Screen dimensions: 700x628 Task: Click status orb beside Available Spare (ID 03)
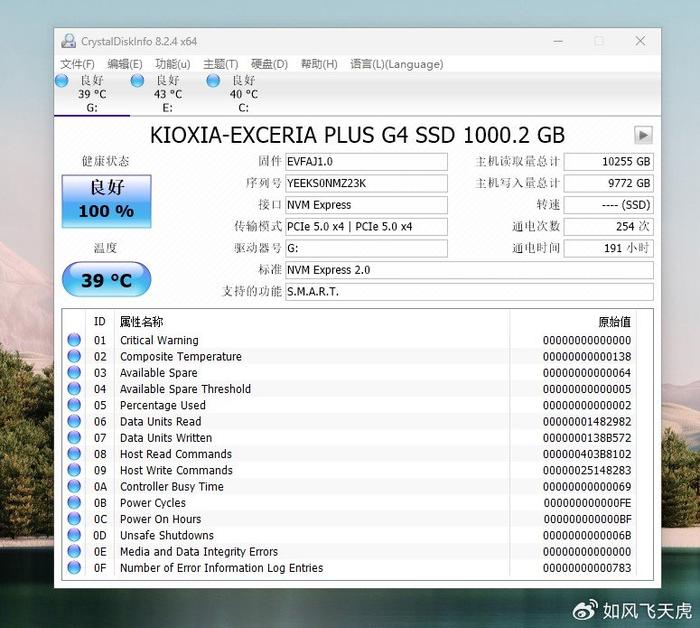tap(74, 373)
